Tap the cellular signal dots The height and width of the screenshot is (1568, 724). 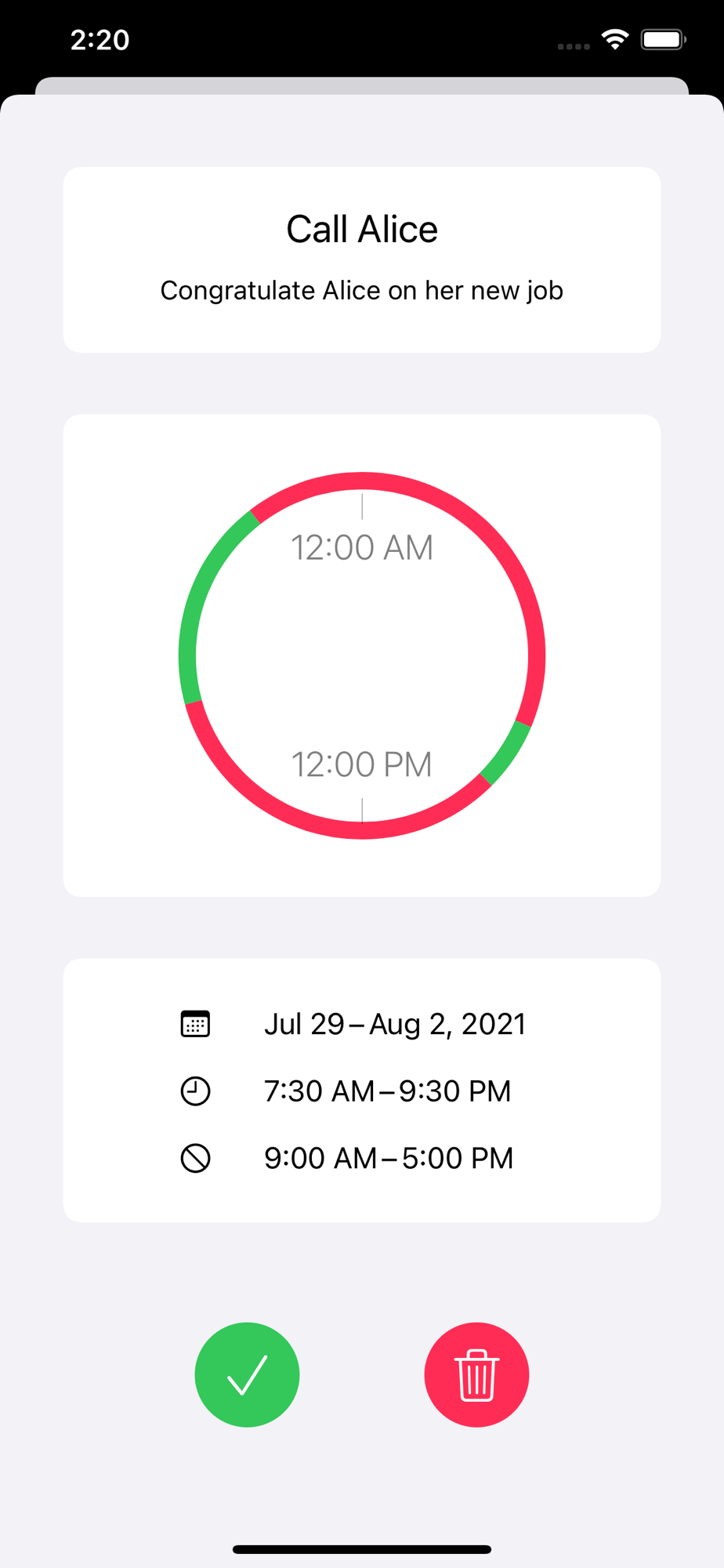tap(574, 46)
